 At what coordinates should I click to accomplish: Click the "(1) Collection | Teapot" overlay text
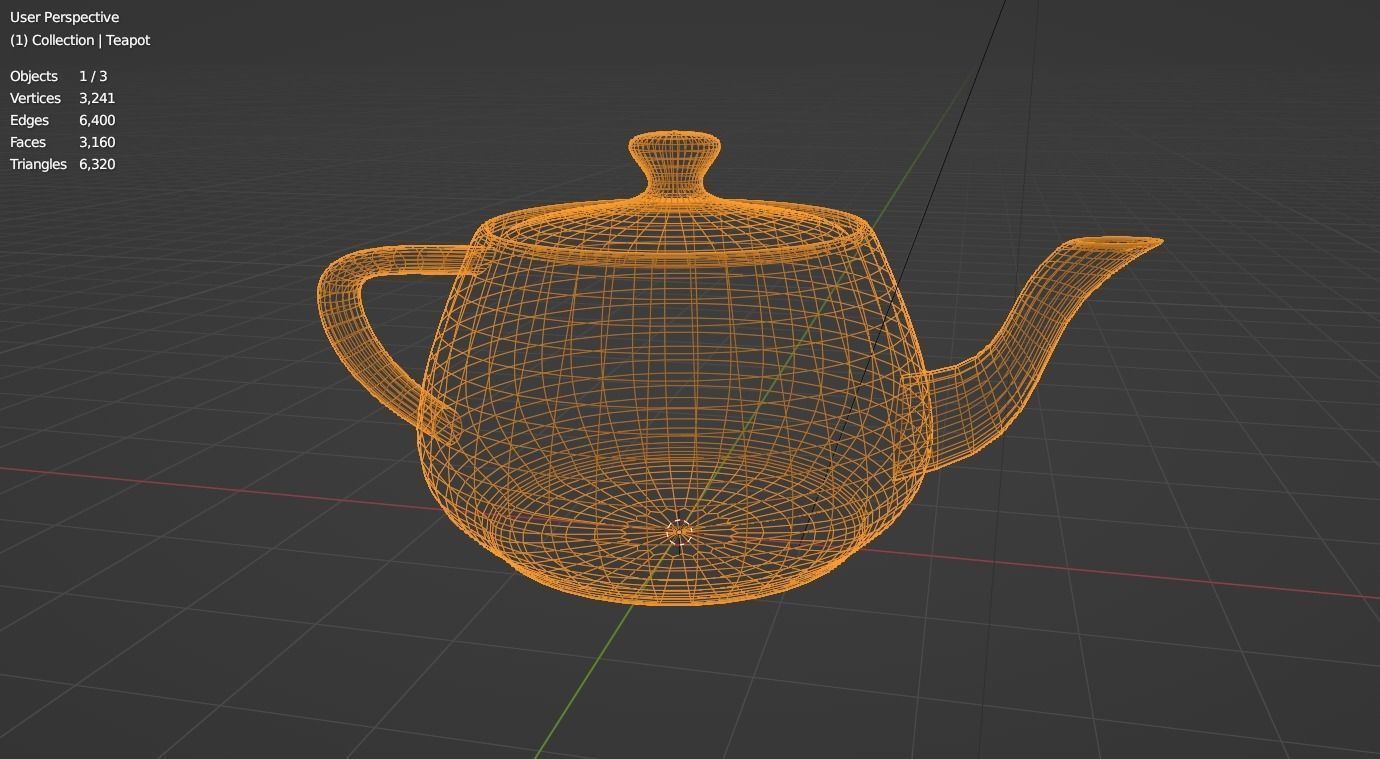pyautogui.click(x=80, y=40)
